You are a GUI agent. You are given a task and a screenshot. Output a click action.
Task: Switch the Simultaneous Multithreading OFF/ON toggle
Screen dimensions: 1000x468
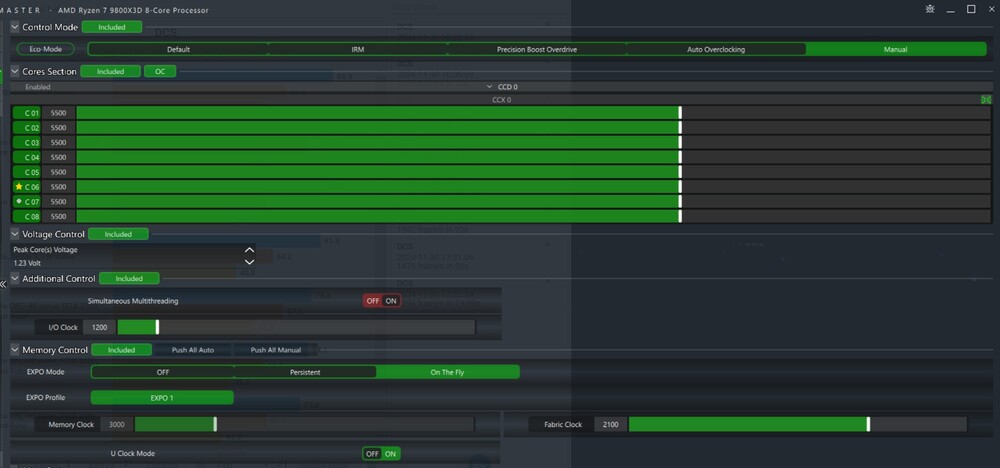point(382,301)
